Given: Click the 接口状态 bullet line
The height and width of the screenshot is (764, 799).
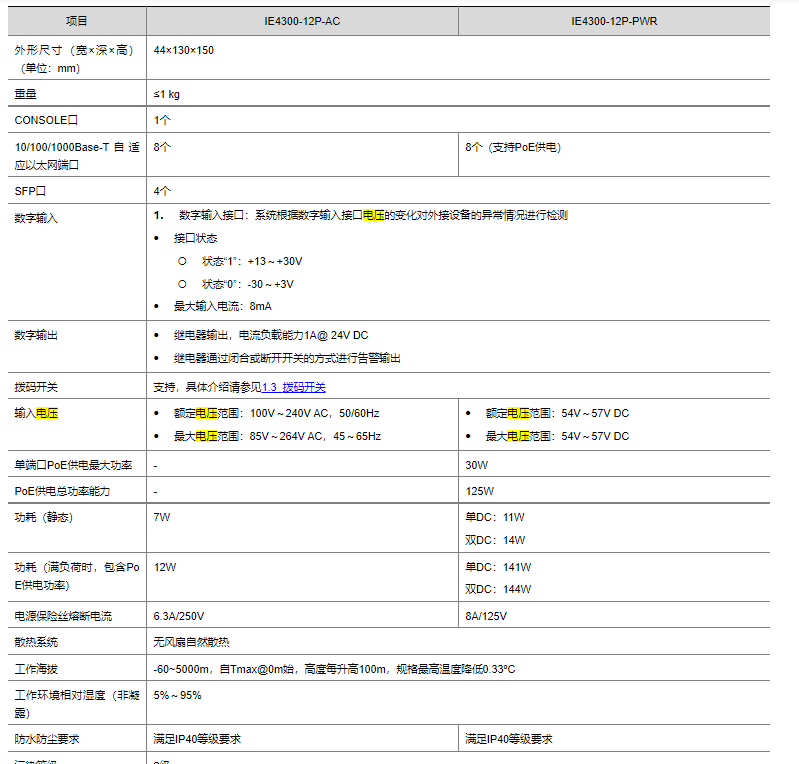Looking at the screenshot, I should pyautogui.click(x=196, y=239).
